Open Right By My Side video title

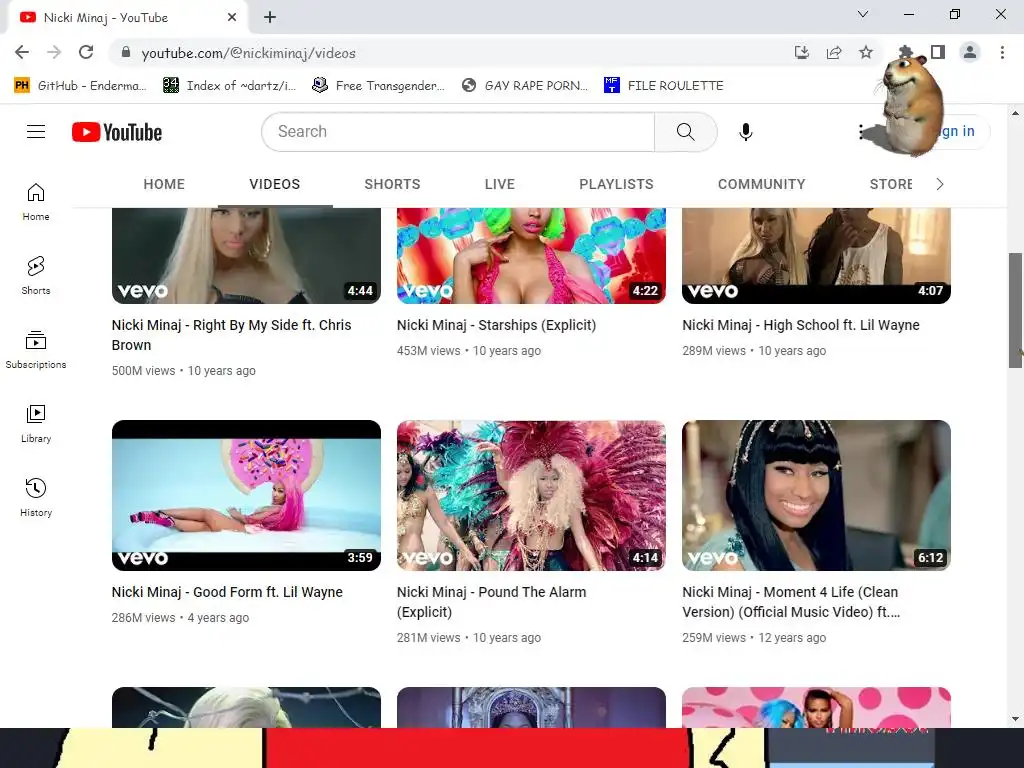231,335
